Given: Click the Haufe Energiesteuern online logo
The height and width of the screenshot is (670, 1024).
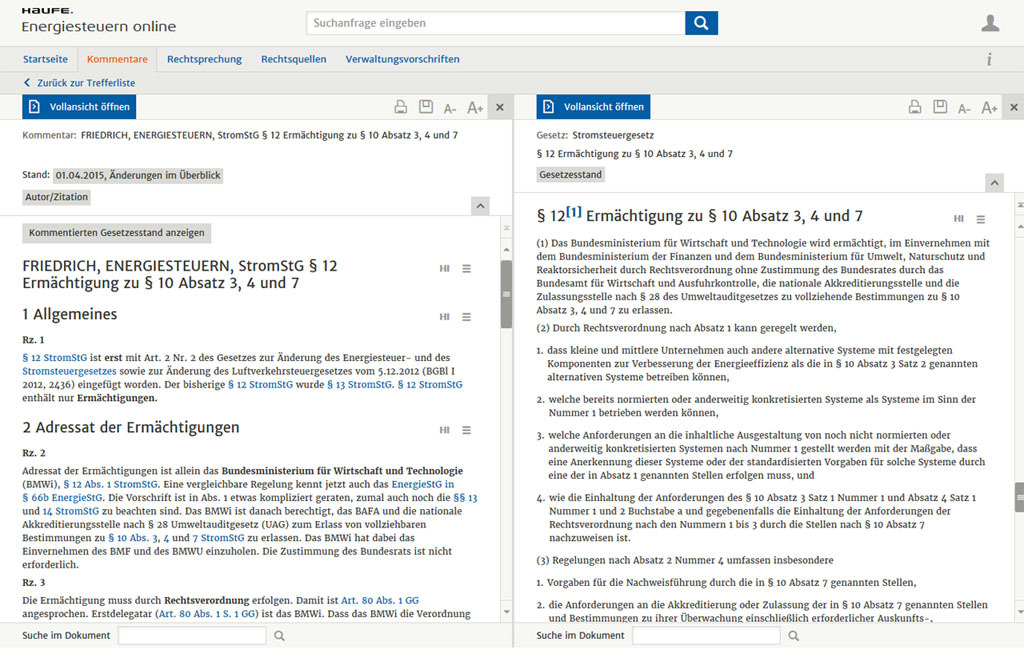Looking at the screenshot, I should coord(99,21).
